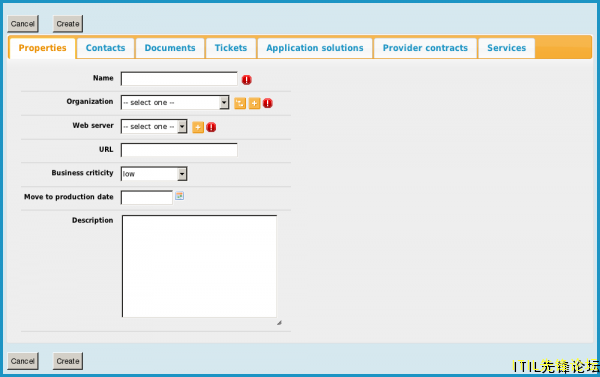The height and width of the screenshot is (377, 600).
Task: Open the Business criticity dropdown
Action: point(154,174)
